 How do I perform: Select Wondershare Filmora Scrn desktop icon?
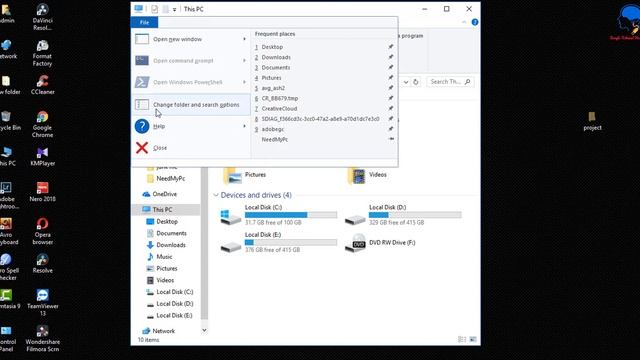pos(42,338)
